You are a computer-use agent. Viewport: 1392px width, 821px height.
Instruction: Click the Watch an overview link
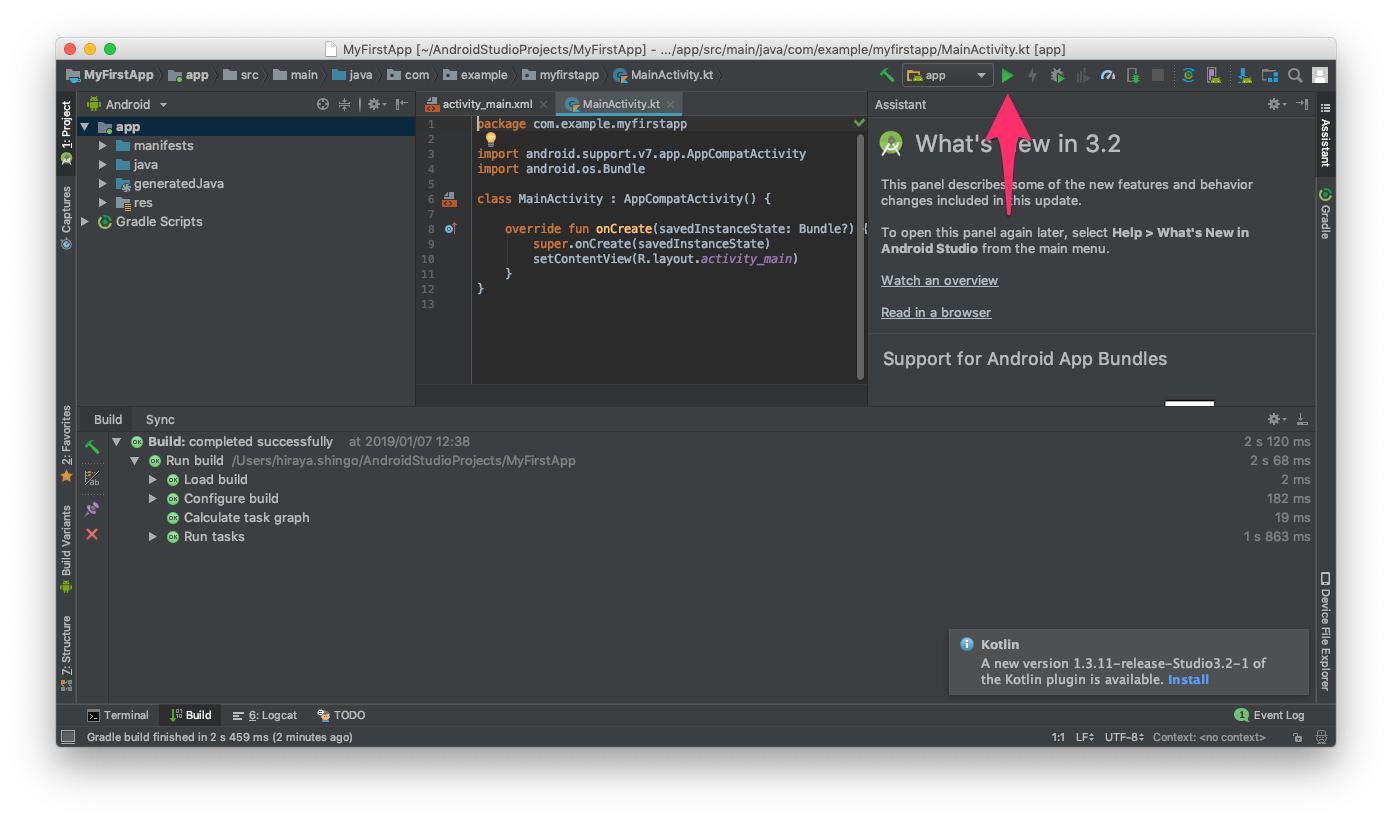[x=939, y=281]
